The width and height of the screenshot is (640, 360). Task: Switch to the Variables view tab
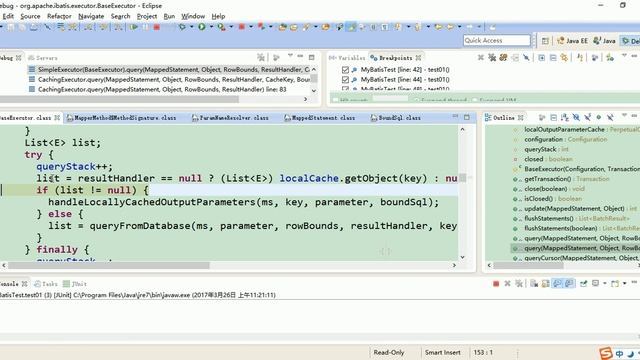(x=347, y=58)
